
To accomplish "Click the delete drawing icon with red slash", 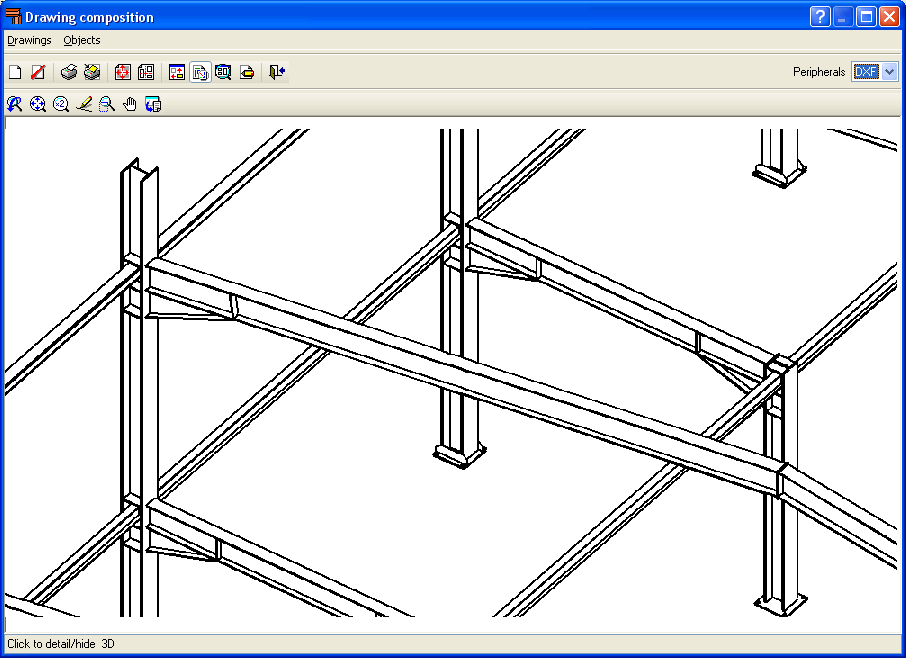I will click(x=38, y=72).
